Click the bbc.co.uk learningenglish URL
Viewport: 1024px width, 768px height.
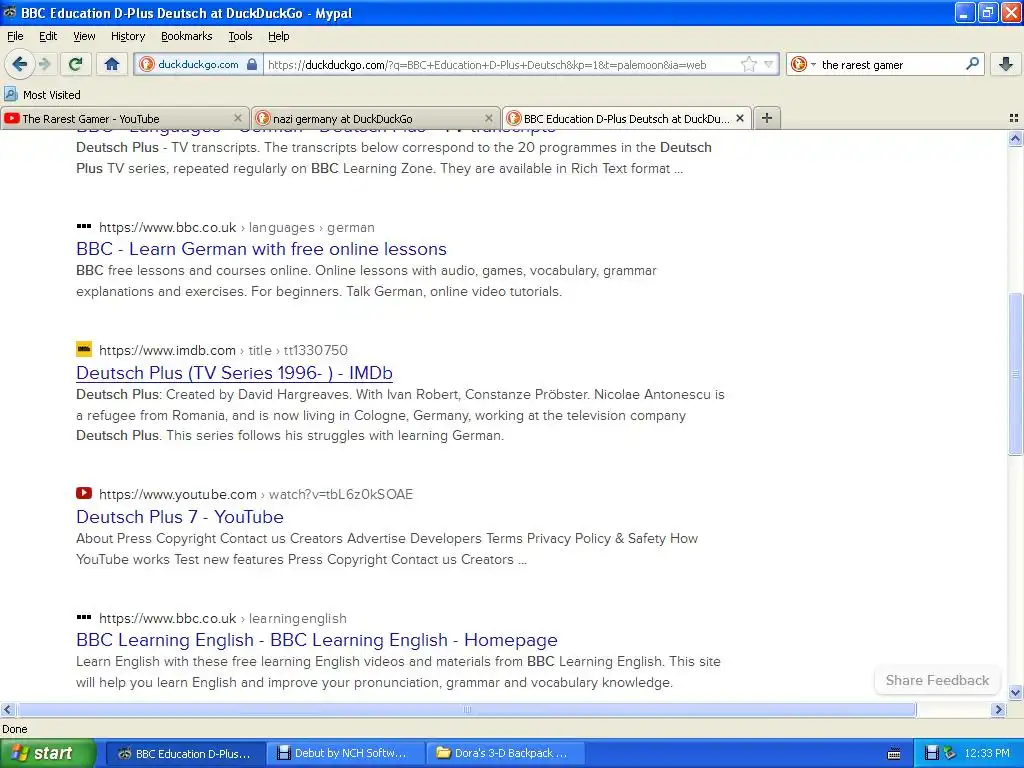click(222, 618)
